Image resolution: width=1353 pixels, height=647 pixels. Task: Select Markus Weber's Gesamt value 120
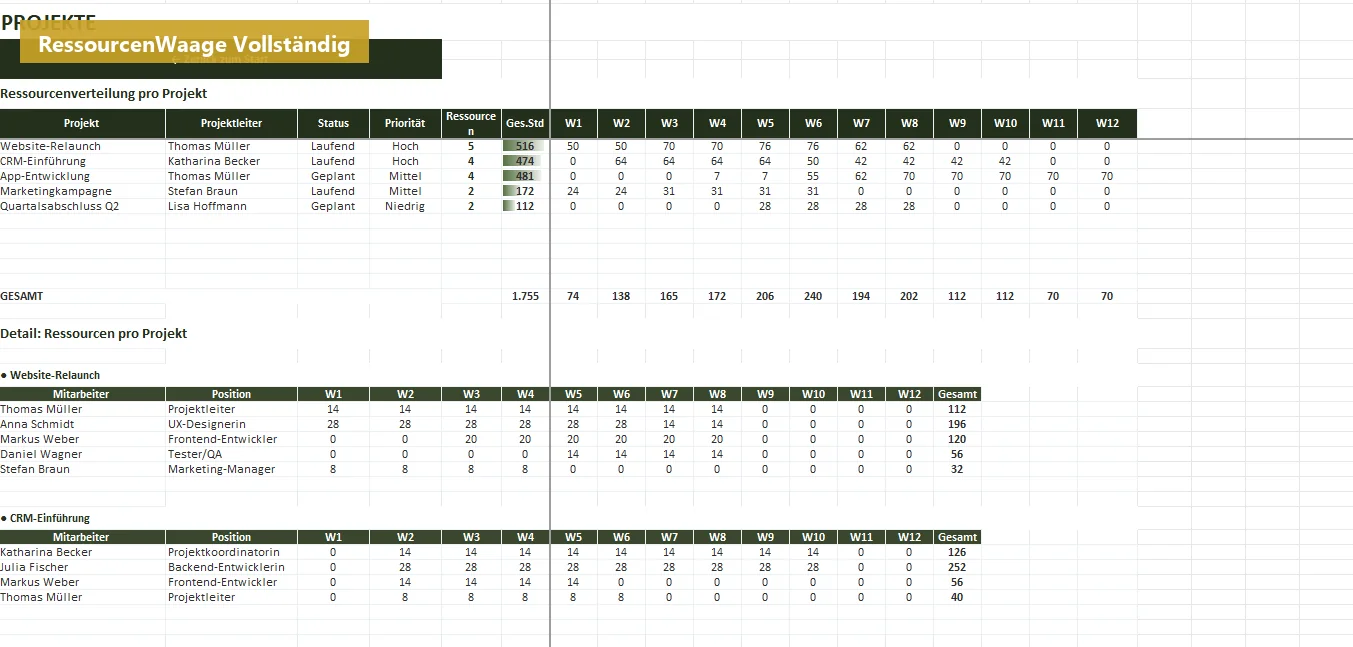(957, 439)
